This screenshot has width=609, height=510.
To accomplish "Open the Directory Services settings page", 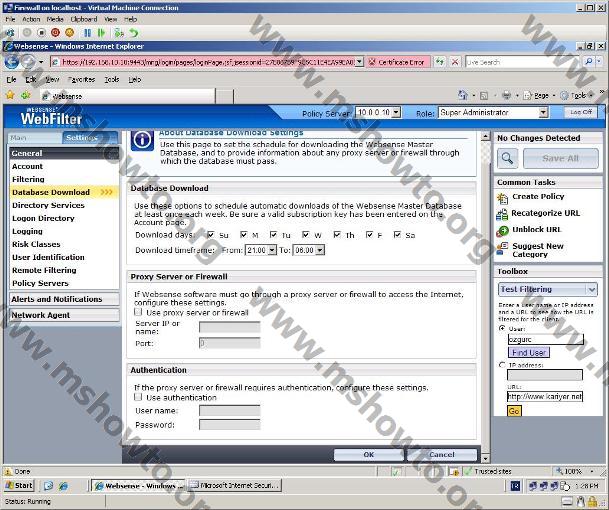I will tap(48, 205).
